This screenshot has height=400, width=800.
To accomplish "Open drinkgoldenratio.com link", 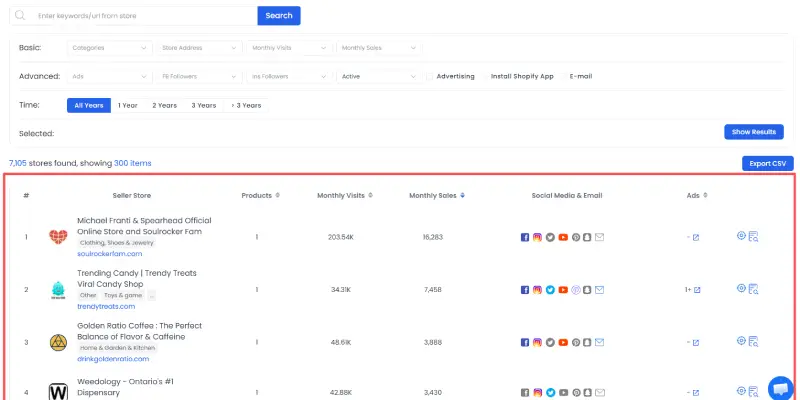I will [x=113, y=359].
